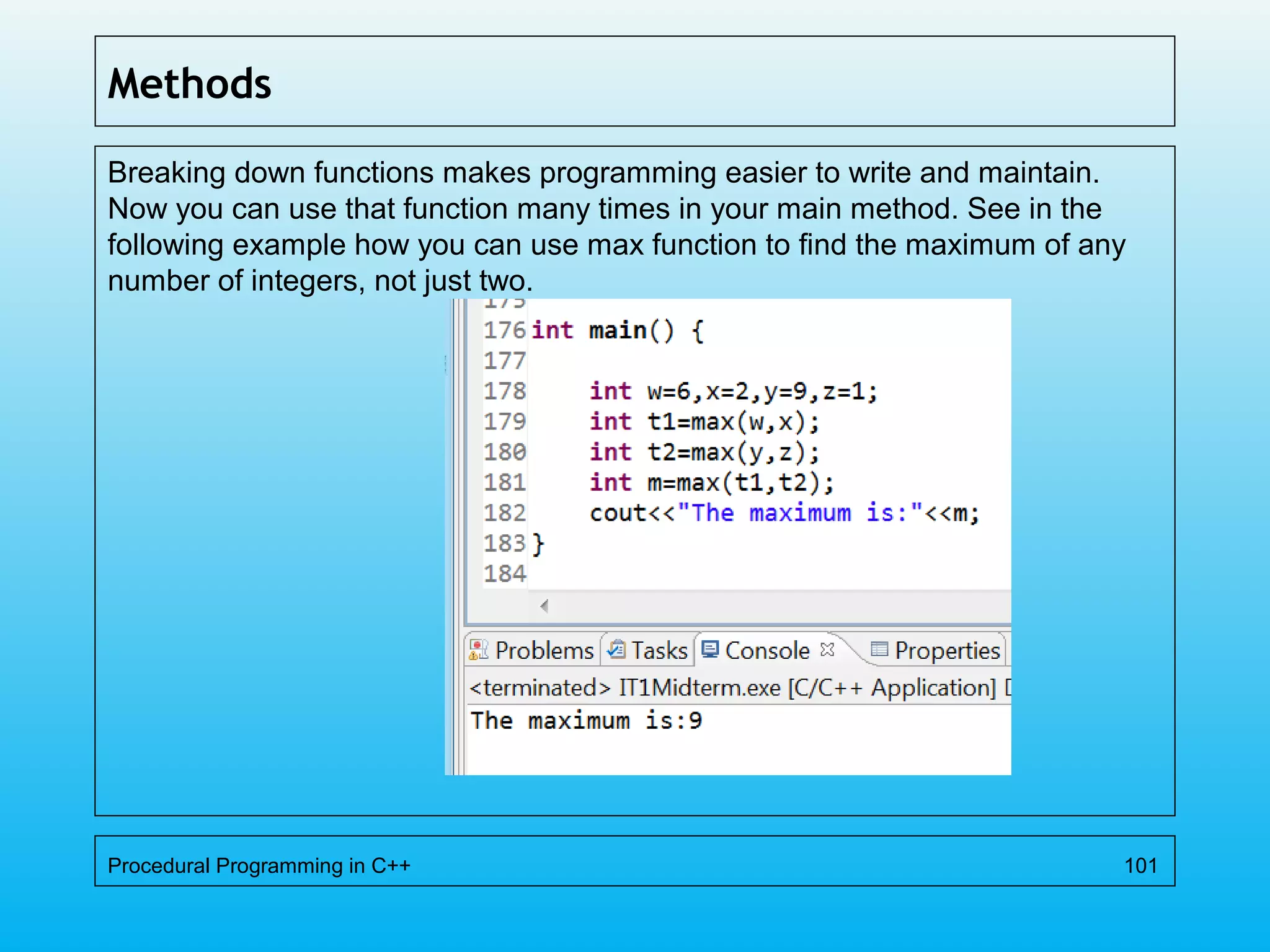
Task: Click the 'Methods' slide title
Action: pos(190,84)
